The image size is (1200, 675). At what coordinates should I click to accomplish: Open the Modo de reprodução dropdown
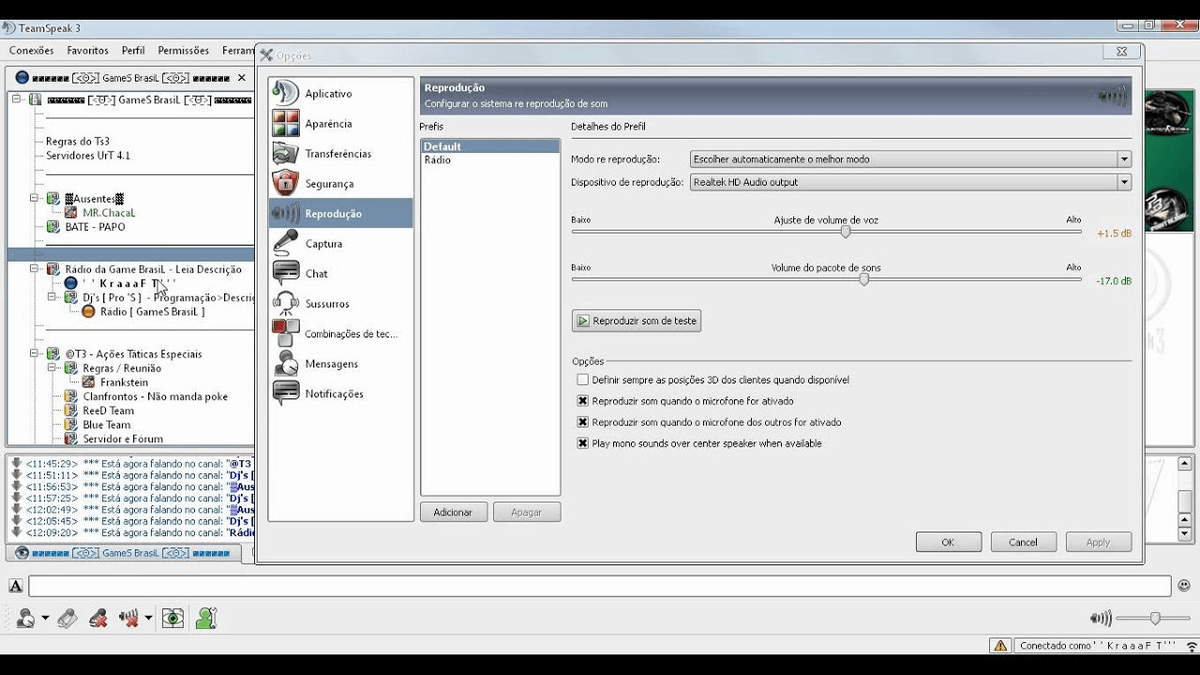click(x=1124, y=159)
